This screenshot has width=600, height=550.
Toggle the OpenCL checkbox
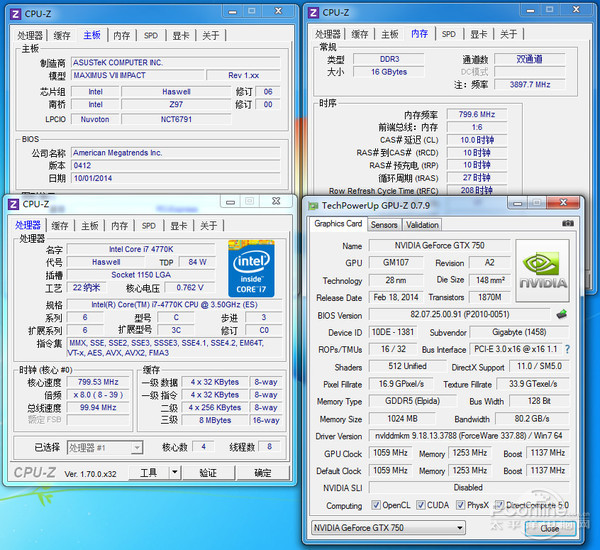click(375, 506)
